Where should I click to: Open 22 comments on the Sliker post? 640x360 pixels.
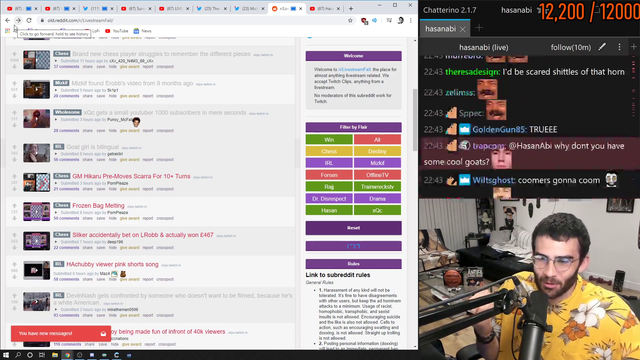[66, 248]
